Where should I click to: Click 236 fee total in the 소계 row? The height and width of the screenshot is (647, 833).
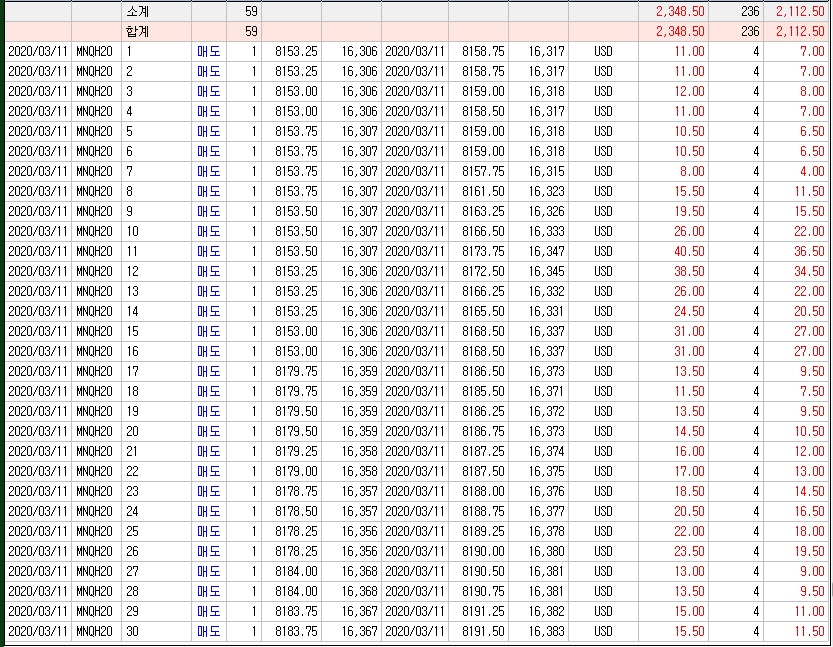750,11
